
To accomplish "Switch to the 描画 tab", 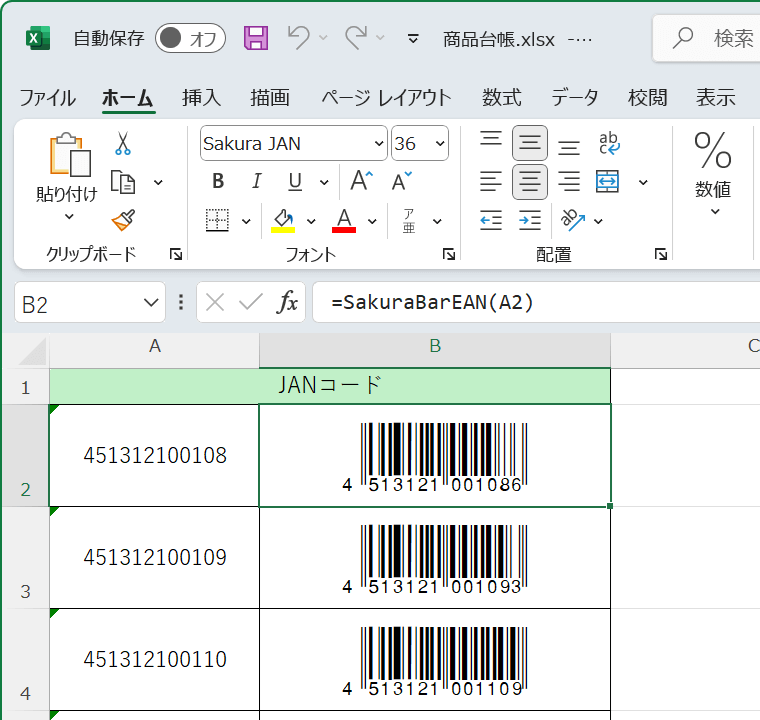I will point(270,97).
